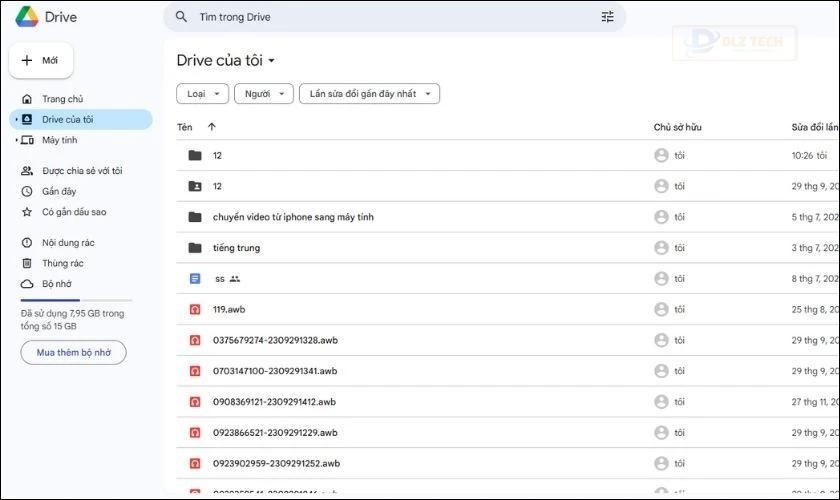840x500 pixels.
Task: Click the star icon beside Có gắn dấu sao
Action: pos(27,212)
